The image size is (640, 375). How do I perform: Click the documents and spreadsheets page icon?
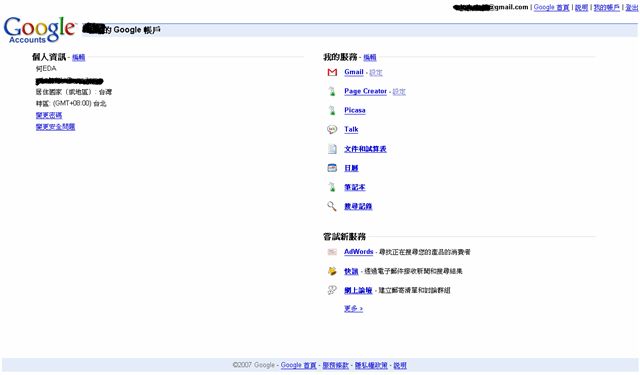(332, 149)
